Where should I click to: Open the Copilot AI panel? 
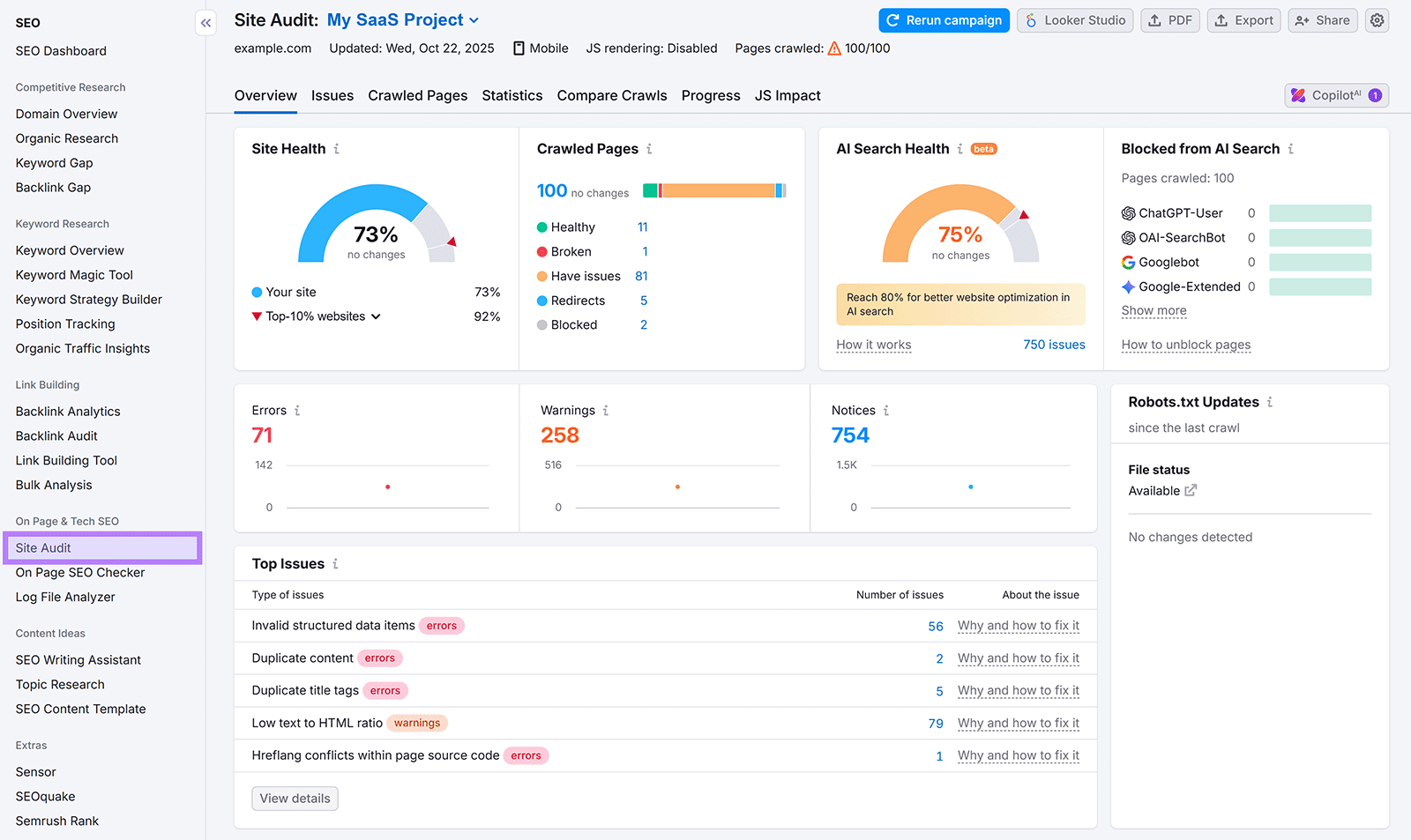(1335, 95)
